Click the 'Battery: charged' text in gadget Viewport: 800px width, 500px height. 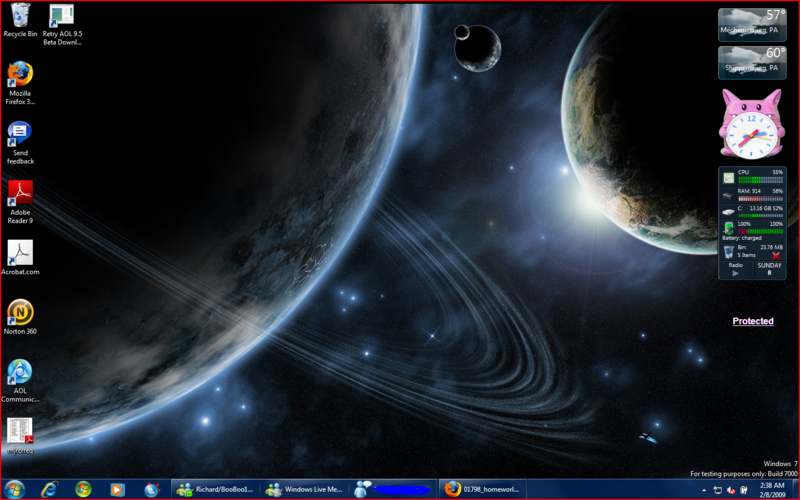[x=742, y=238]
